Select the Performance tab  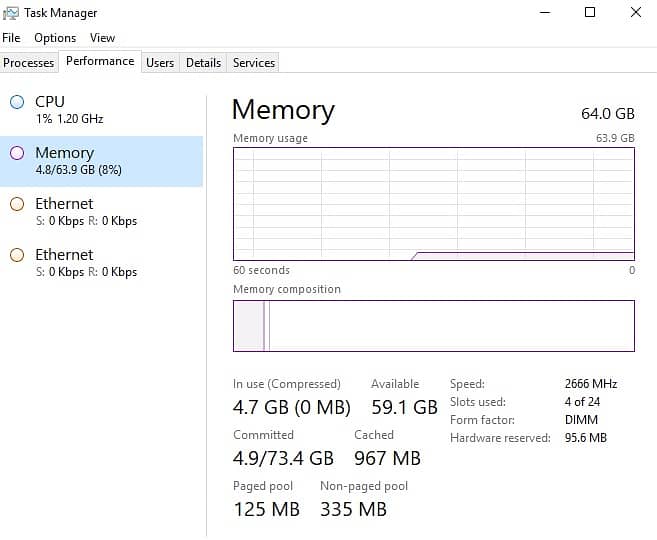[x=100, y=61]
